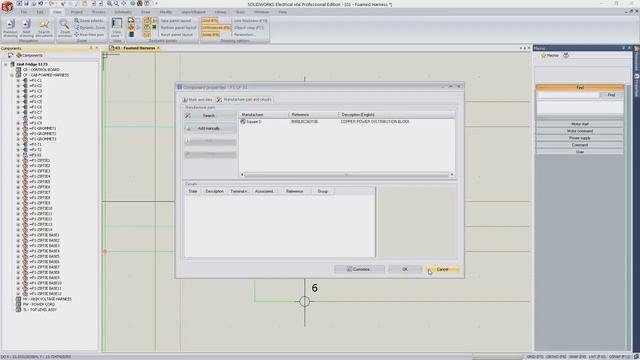Open the Schematic ribbon tab

(123, 12)
